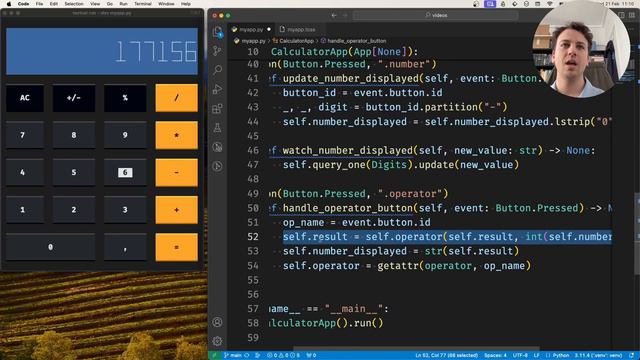The image size is (640, 360).
Task: Open the errors and warnings count
Action: 283,356
